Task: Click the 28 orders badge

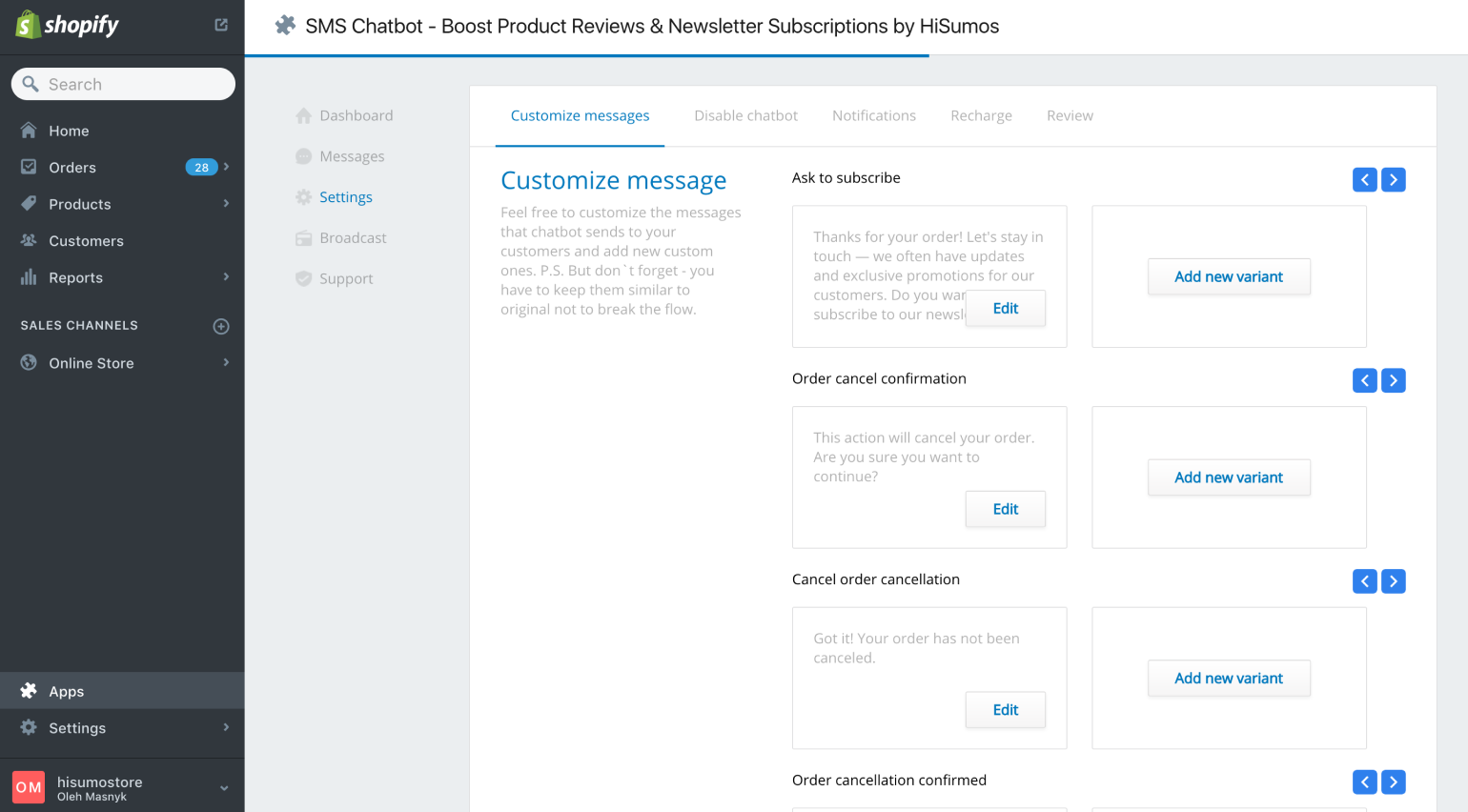Action: [x=201, y=167]
